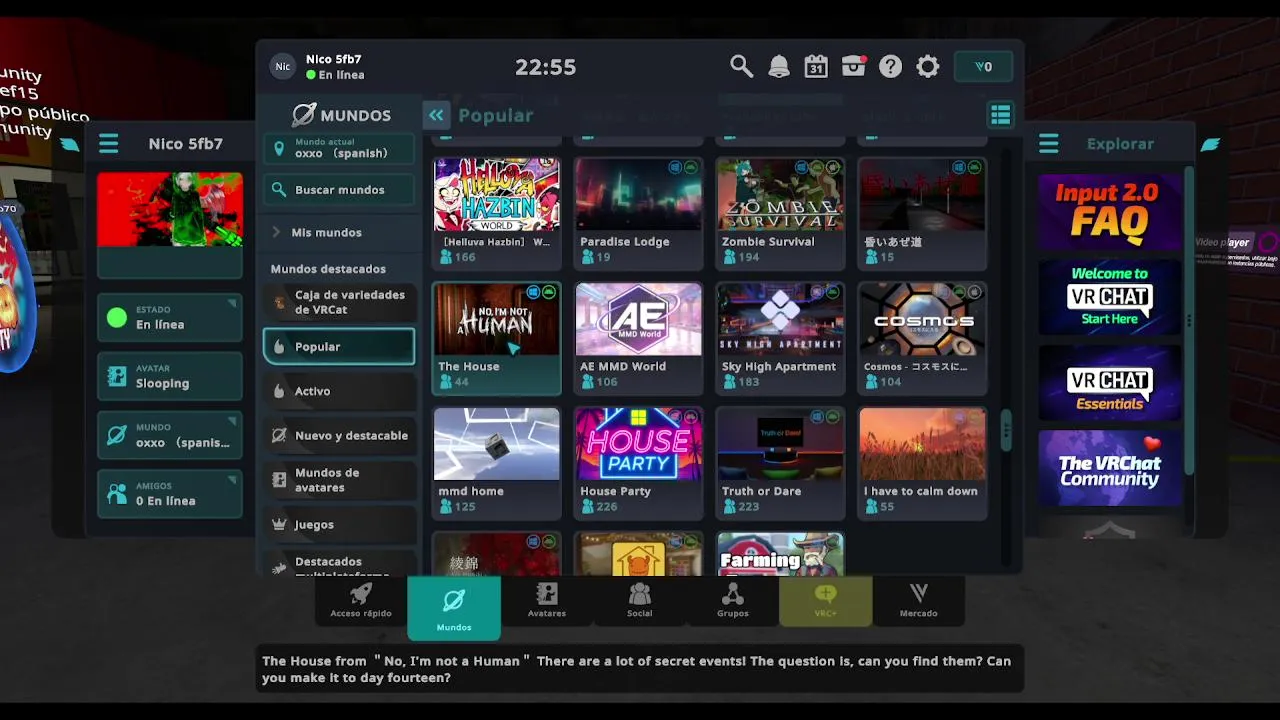Viewport: 1280px width, 720px height.
Task: Toggle the list/grid view icon beside Popular
Action: pos(1000,115)
